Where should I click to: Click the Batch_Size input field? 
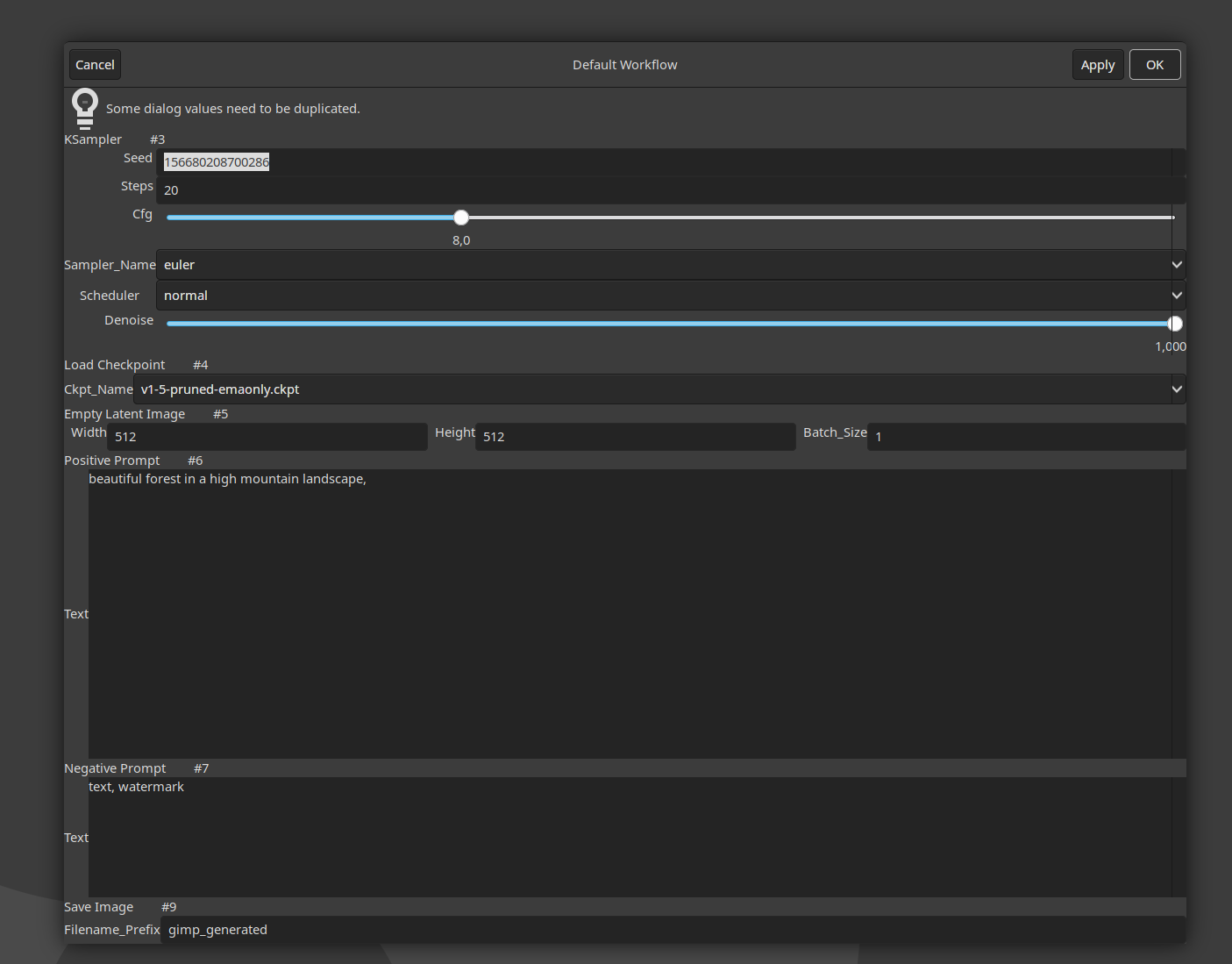click(1026, 437)
